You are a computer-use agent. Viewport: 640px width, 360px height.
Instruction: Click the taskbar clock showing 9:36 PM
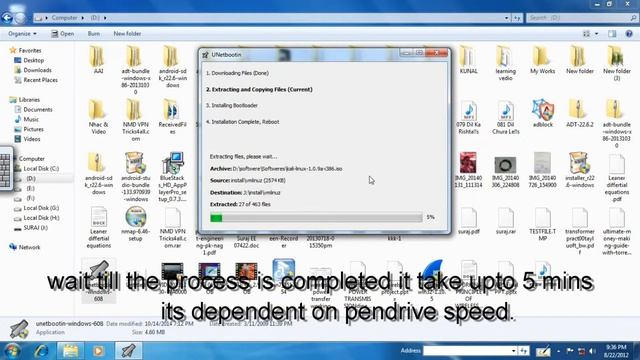(616, 351)
